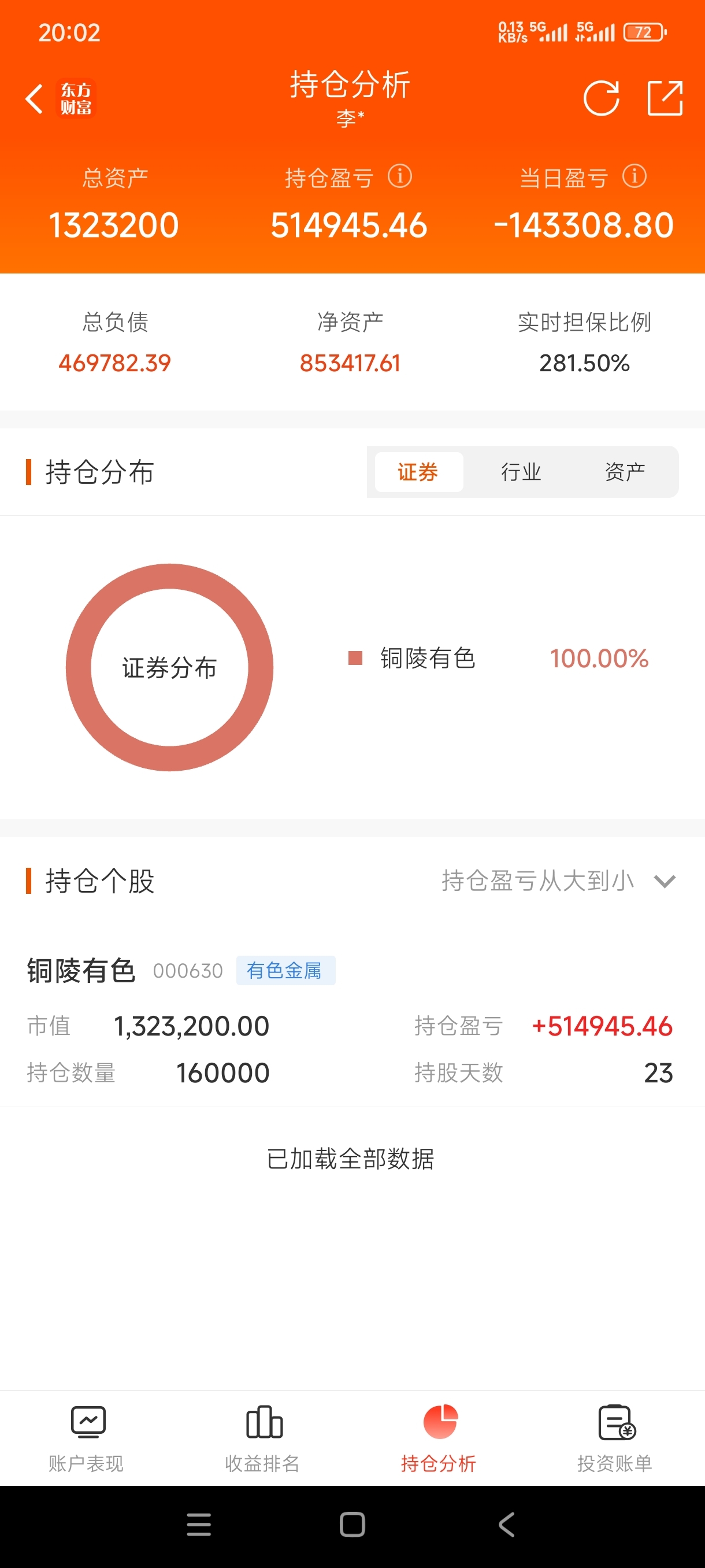Open the 收益排名 bottom tab
This screenshot has width=705, height=1568.
[263, 1437]
